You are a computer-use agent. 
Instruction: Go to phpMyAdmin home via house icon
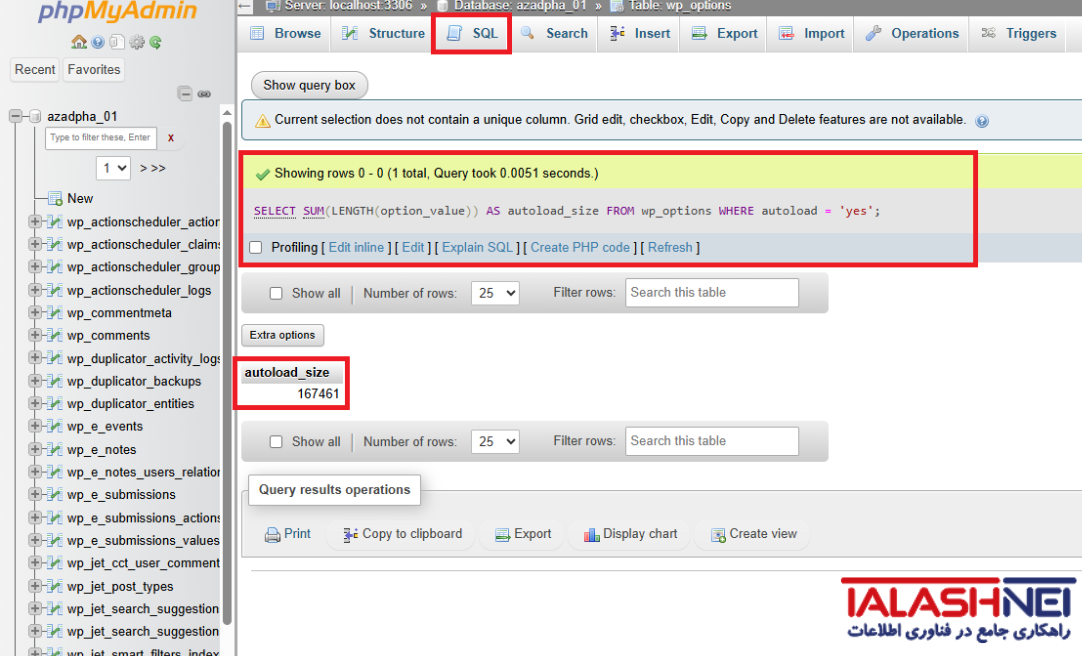(79, 42)
